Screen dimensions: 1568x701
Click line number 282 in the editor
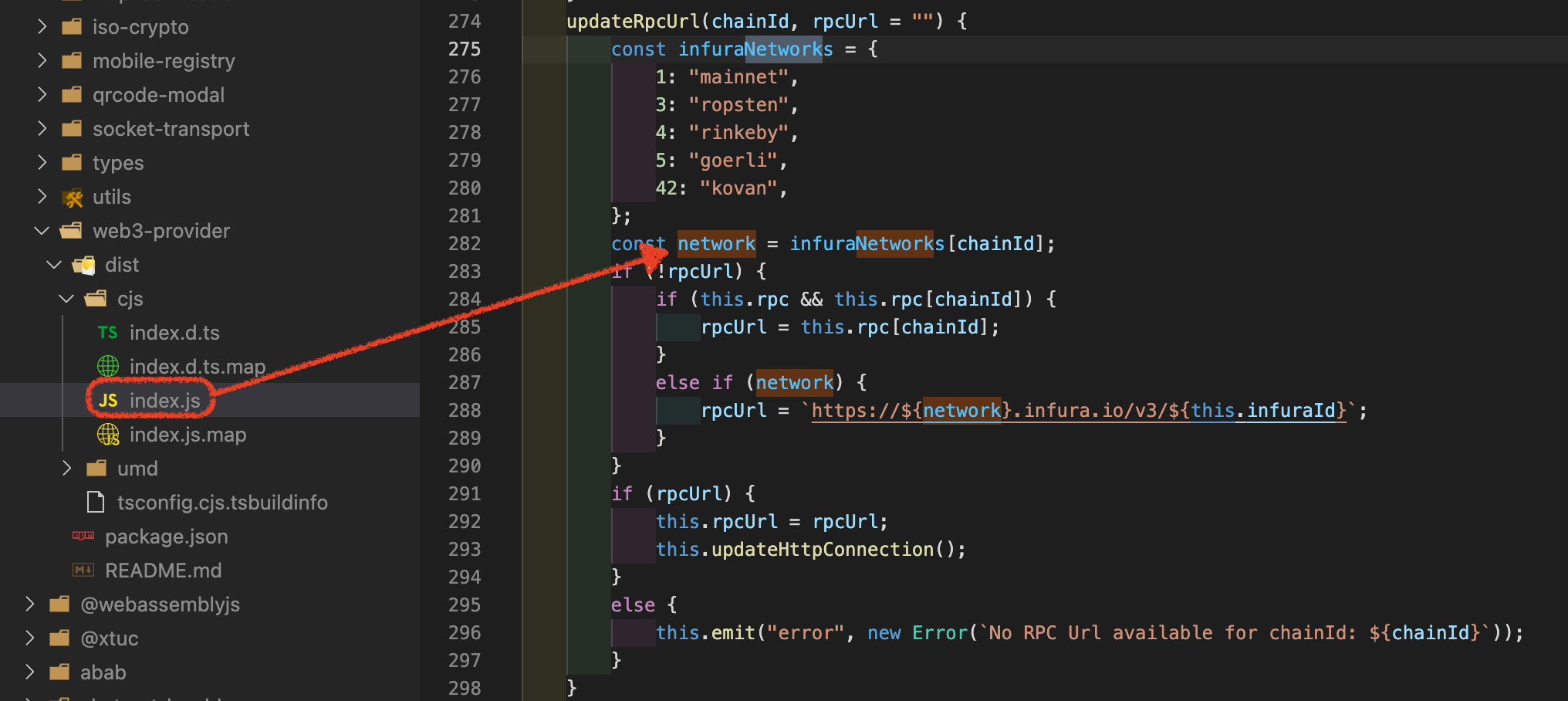point(464,243)
